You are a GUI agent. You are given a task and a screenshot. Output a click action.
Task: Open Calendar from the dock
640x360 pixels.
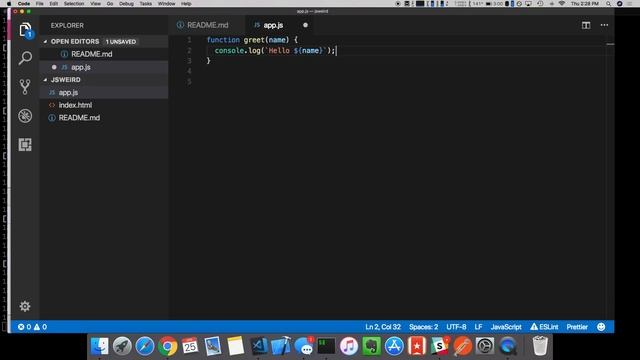(x=190, y=346)
